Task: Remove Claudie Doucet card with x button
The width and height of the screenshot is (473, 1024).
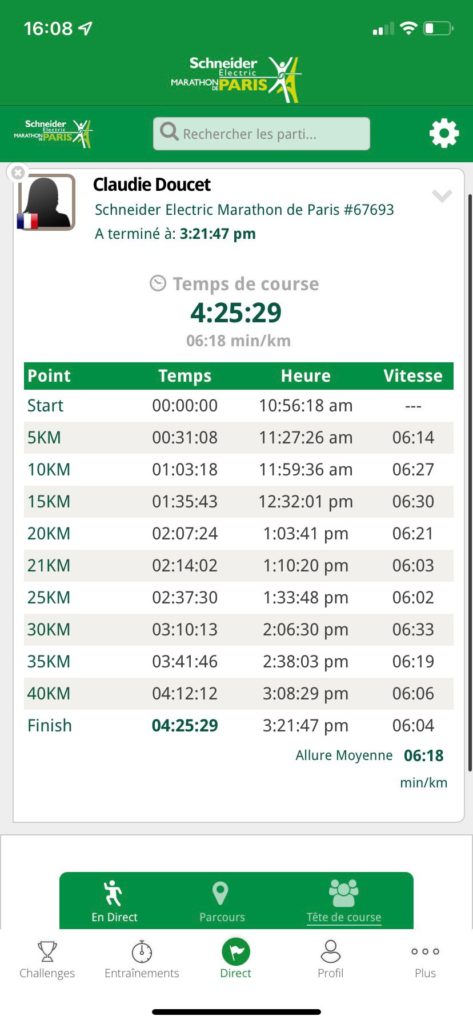Action: click(x=18, y=172)
